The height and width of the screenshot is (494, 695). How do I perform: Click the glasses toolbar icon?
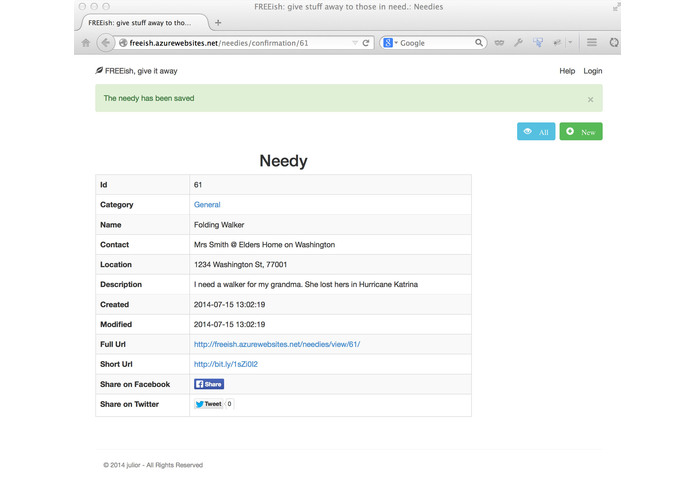tap(499, 43)
